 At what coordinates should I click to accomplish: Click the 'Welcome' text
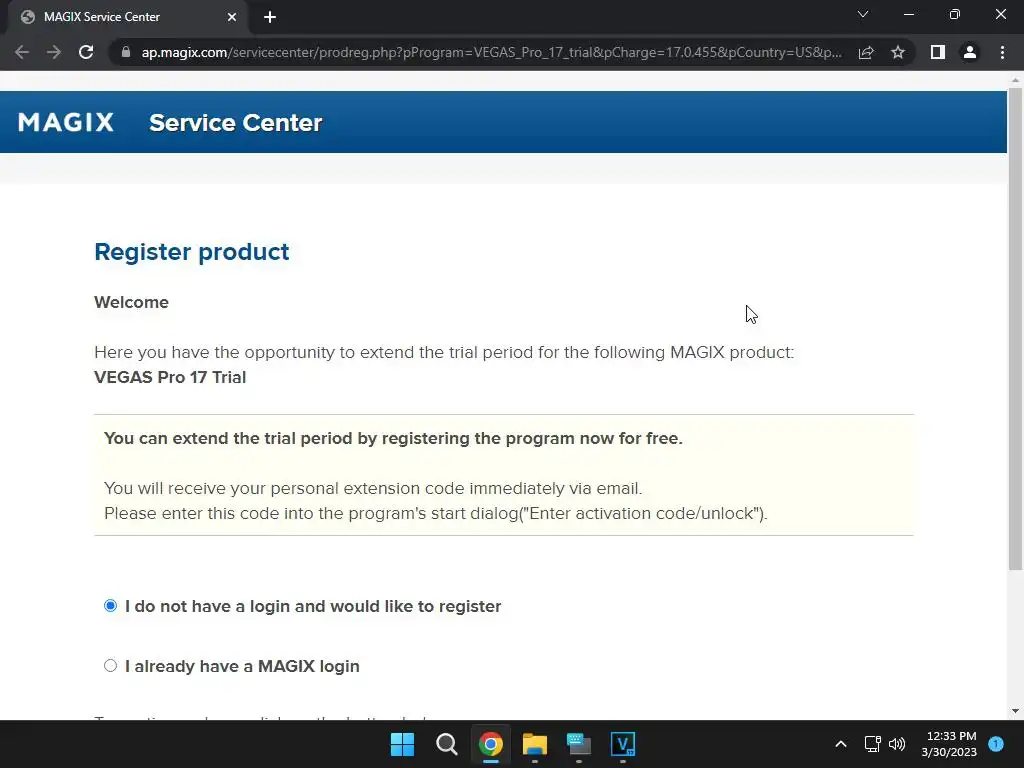(x=131, y=302)
